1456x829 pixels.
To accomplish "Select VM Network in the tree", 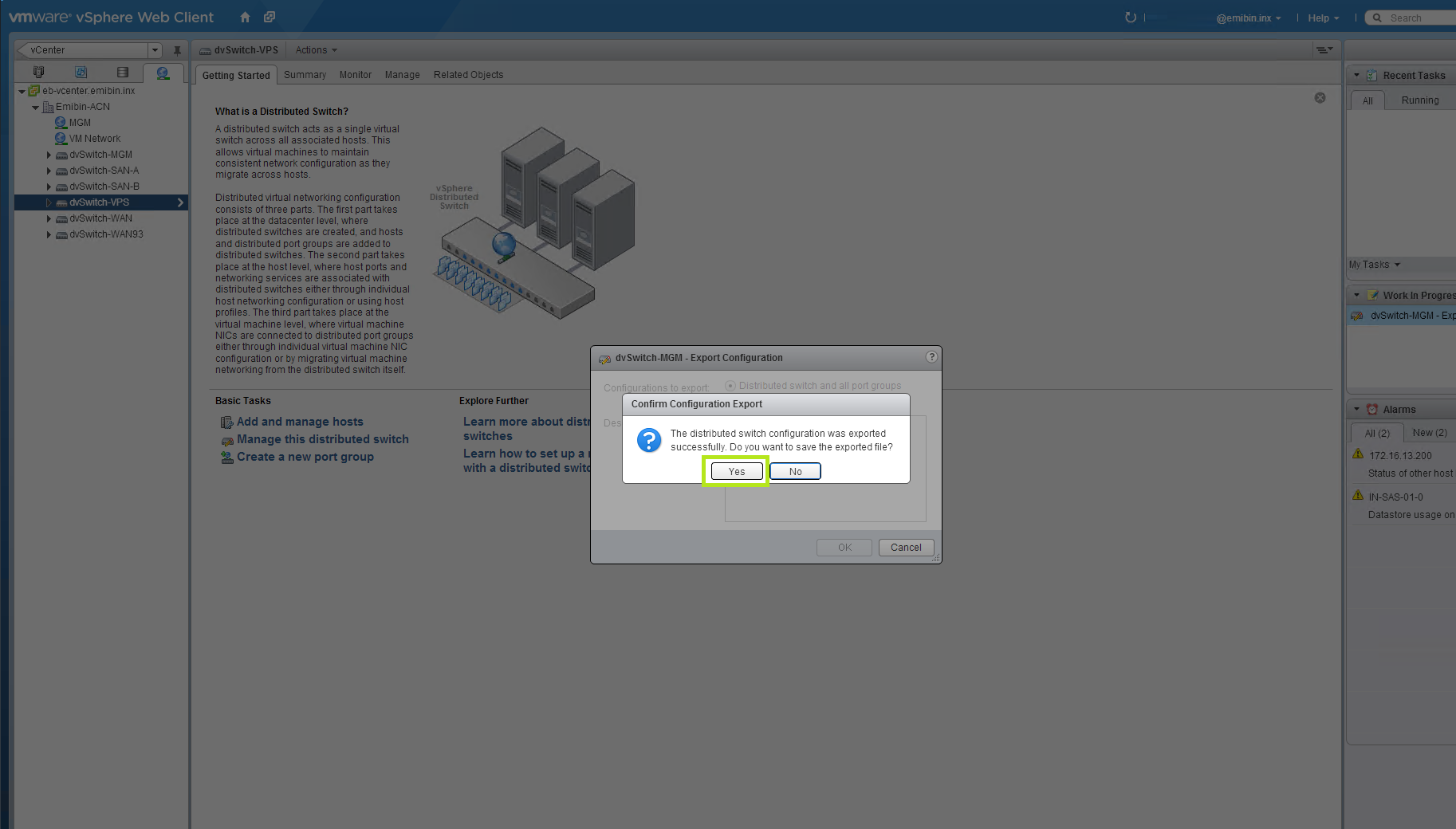I will point(95,139).
